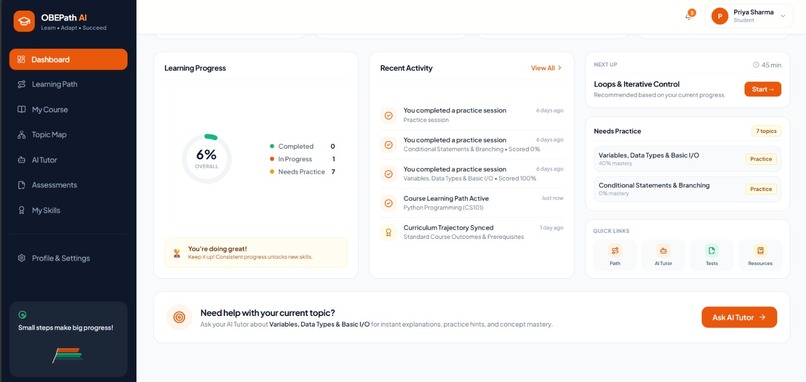The height and width of the screenshot is (382, 806).
Task: Click the In Progress orange legend dot
Action: pos(272,159)
